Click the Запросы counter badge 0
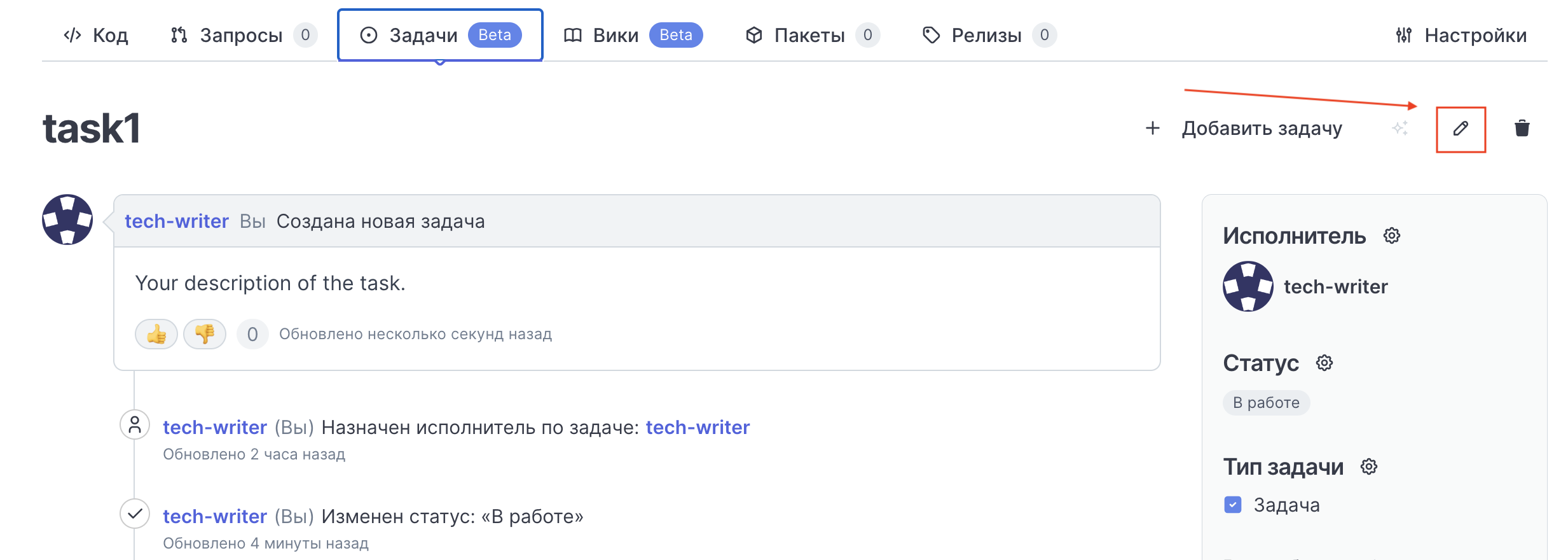 tap(305, 35)
